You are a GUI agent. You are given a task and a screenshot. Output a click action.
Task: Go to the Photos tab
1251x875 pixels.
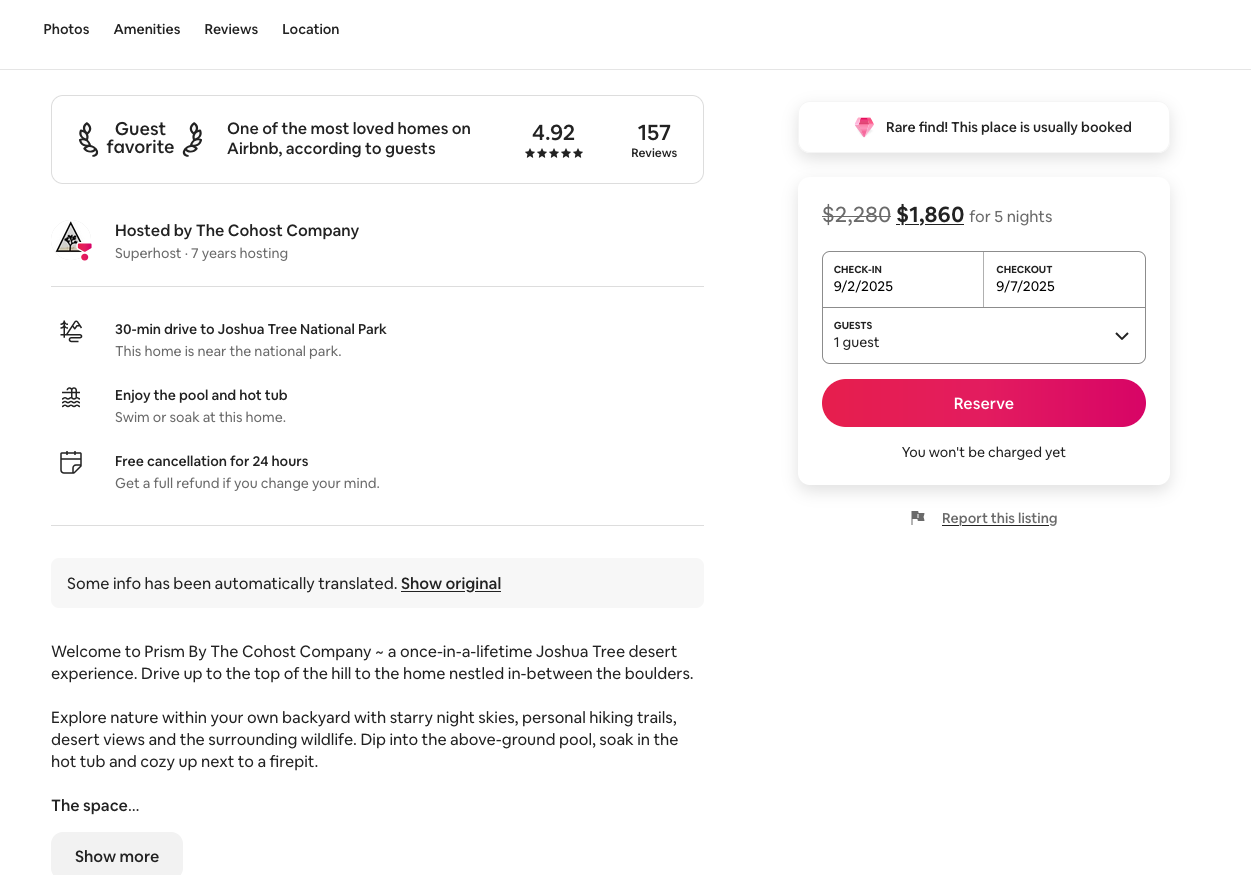coord(66,29)
